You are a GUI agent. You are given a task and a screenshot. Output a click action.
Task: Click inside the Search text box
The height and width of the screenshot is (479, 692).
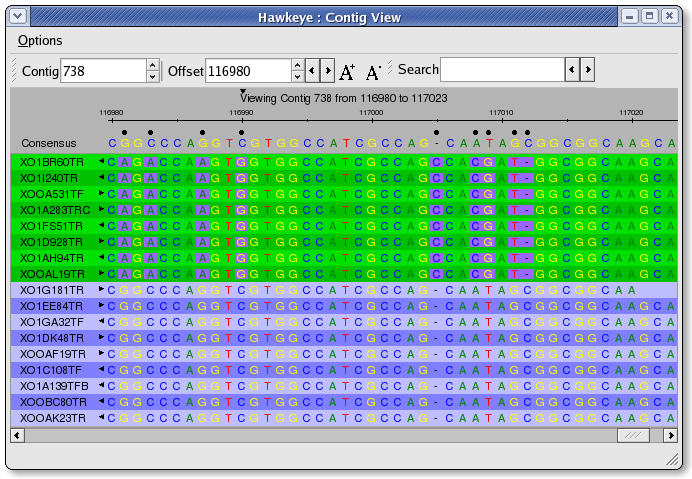pos(502,70)
